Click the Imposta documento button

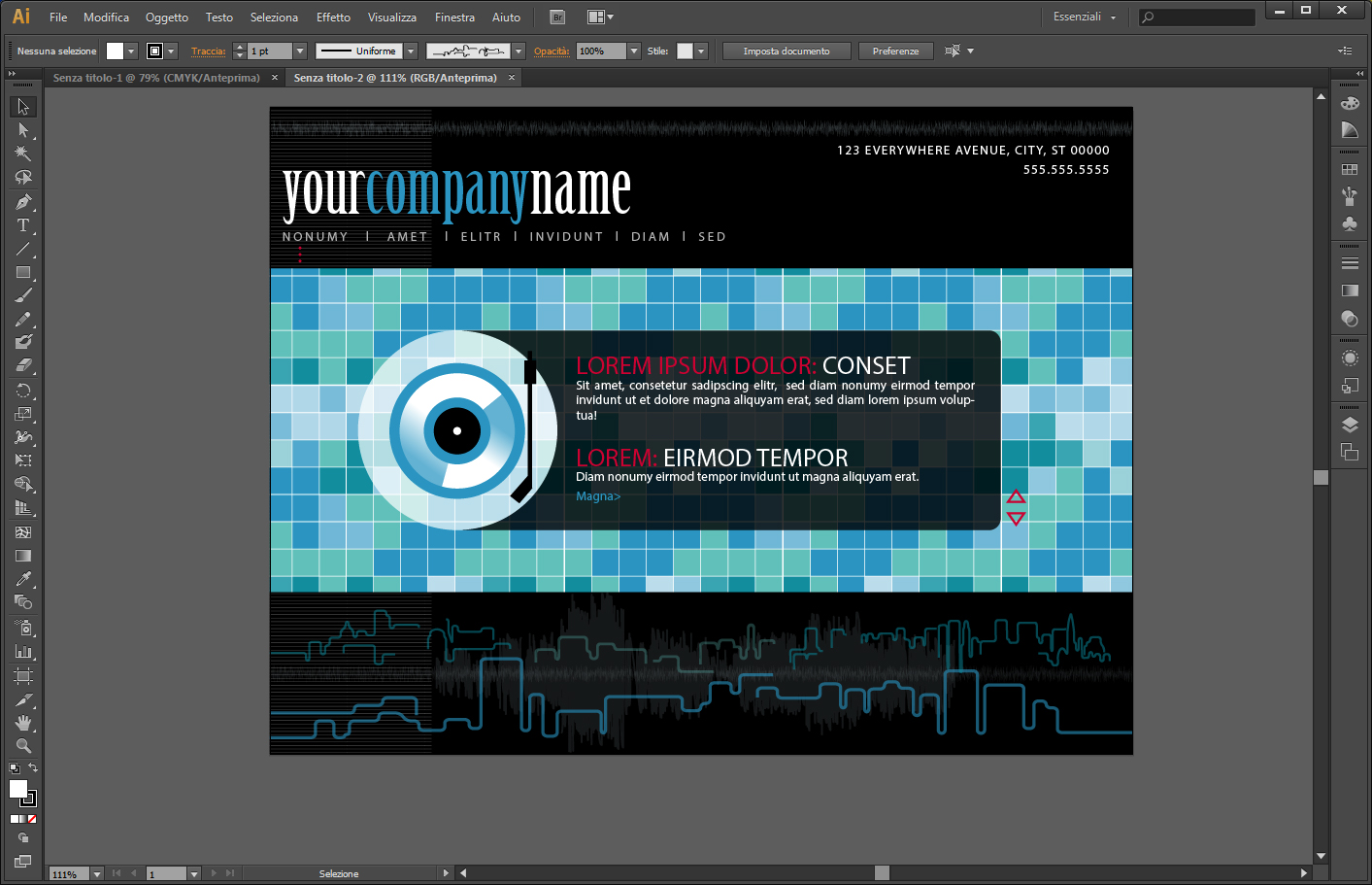[786, 51]
